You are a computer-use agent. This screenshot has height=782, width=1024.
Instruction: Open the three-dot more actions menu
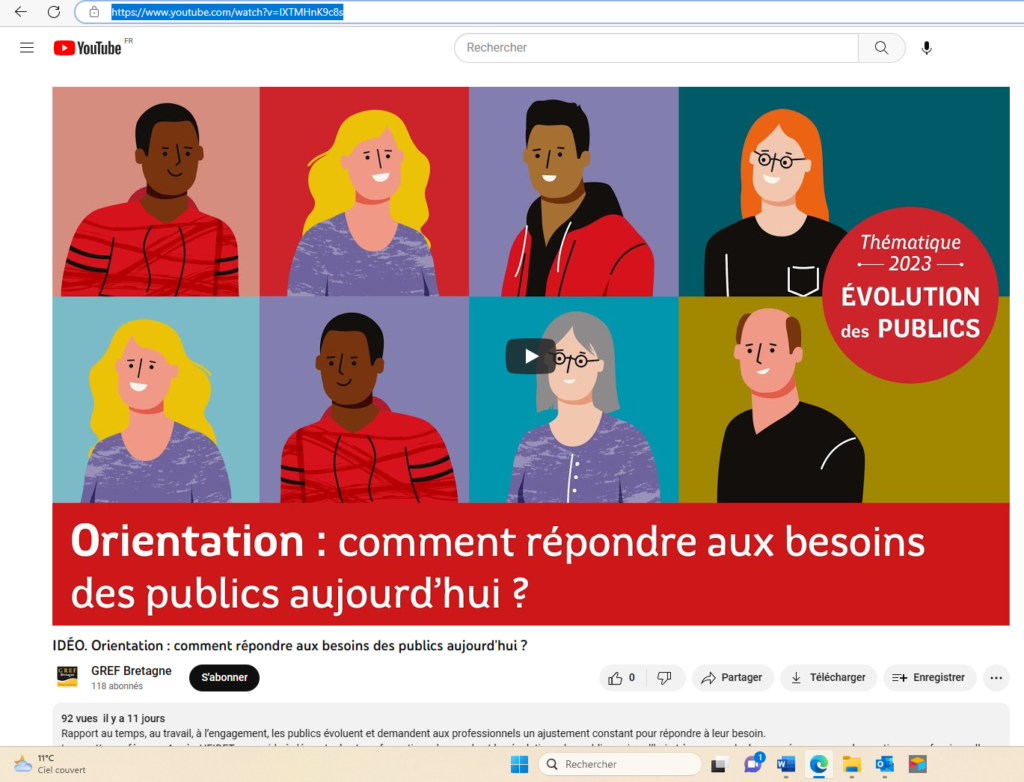[x=995, y=678]
